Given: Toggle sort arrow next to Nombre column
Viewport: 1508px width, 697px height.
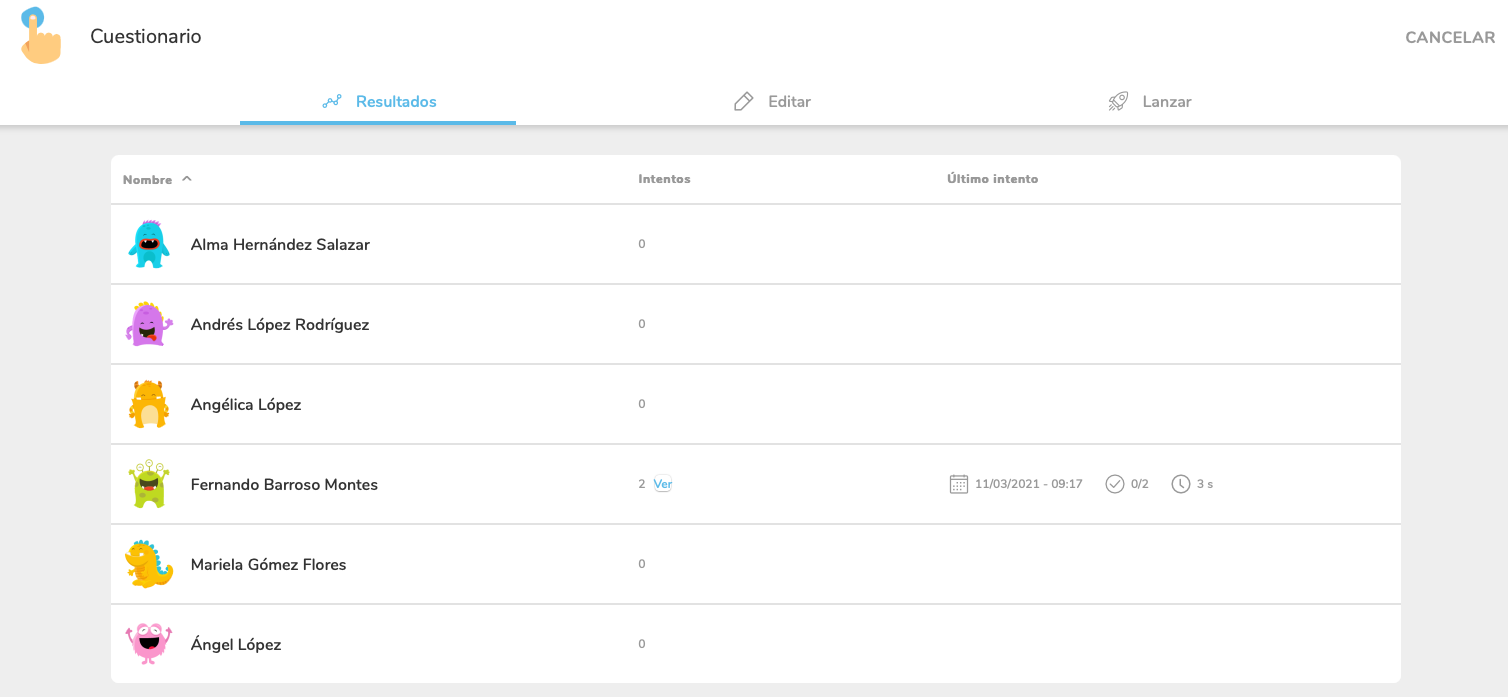Looking at the screenshot, I should tap(187, 179).
